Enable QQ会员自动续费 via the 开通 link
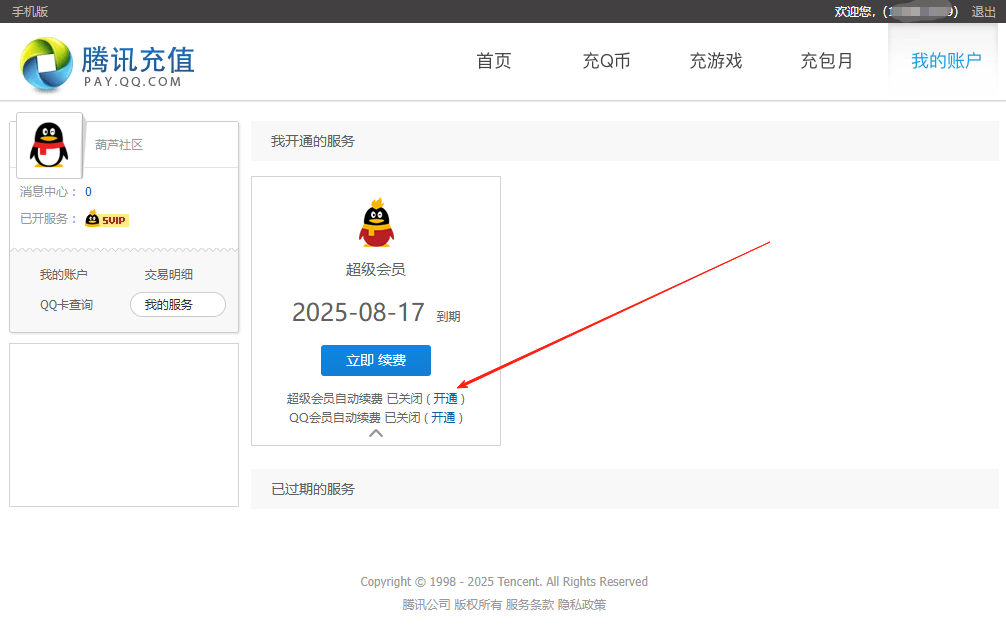1006x640 pixels. (443, 417)
